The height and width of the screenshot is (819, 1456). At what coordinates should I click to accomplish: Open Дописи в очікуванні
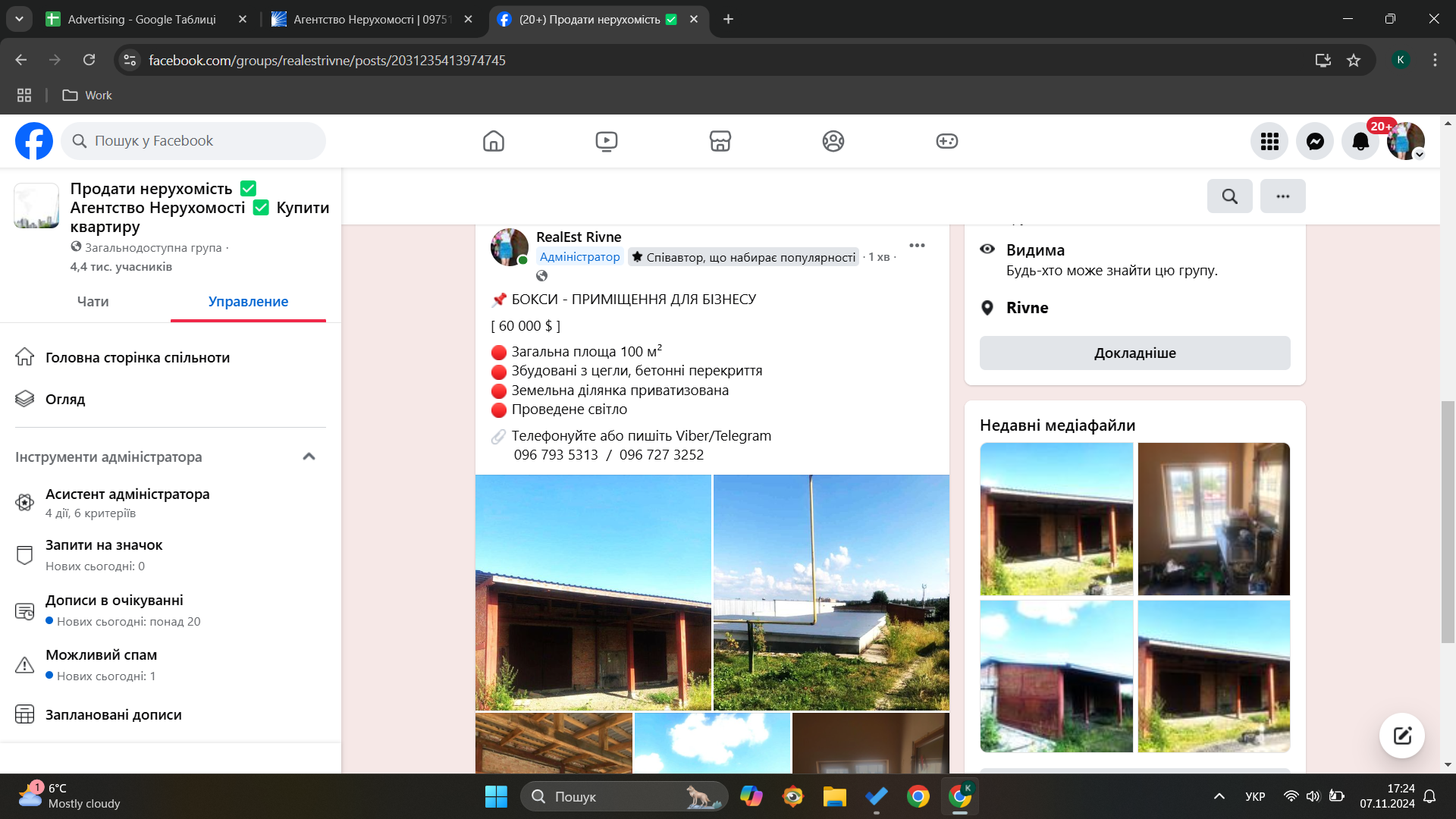coord(115,601)
